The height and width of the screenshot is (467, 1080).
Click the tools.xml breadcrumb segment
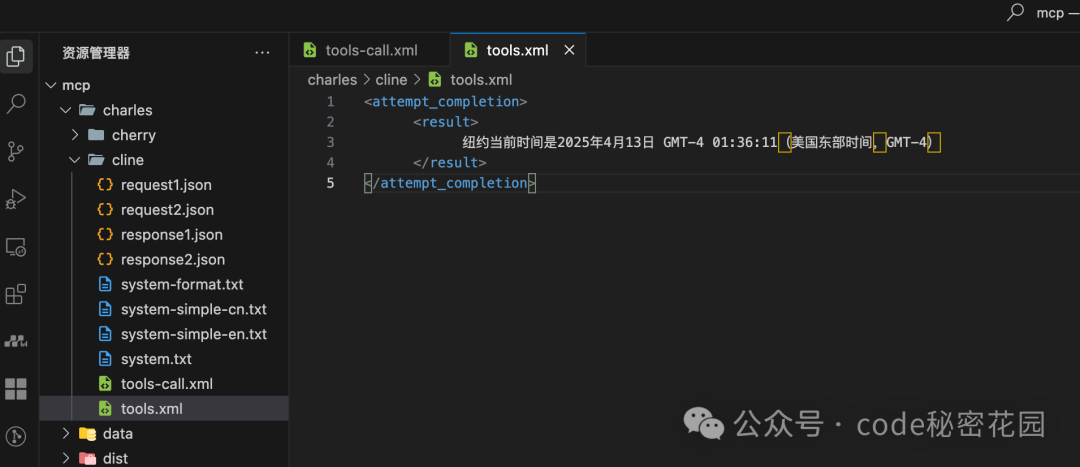(481, 80)
